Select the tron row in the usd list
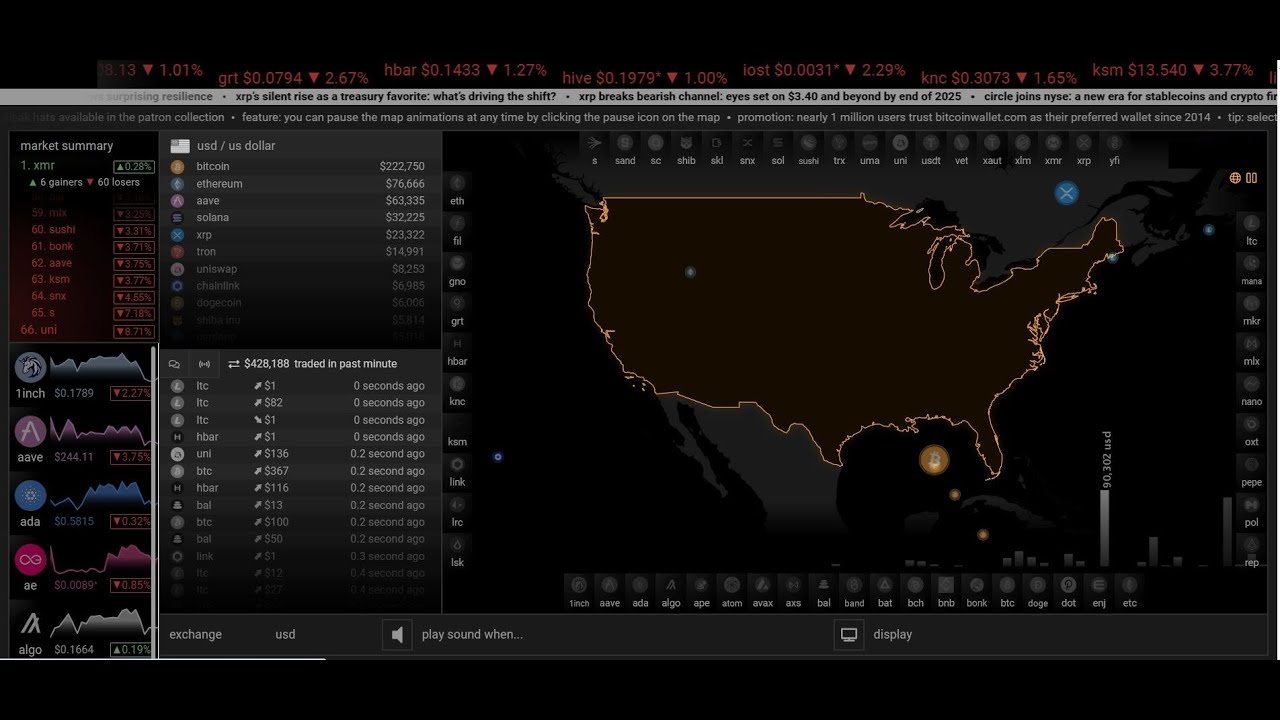Image resolution: width=1280 pixels, height=720 pixels. (298, 252)
